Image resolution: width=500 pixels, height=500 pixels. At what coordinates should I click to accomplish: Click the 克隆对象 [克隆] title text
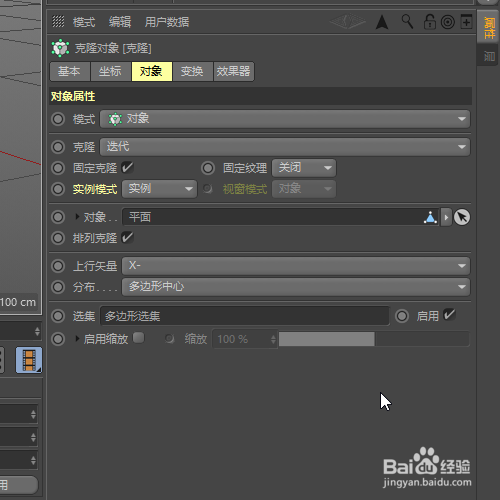[x=113, y=48]
